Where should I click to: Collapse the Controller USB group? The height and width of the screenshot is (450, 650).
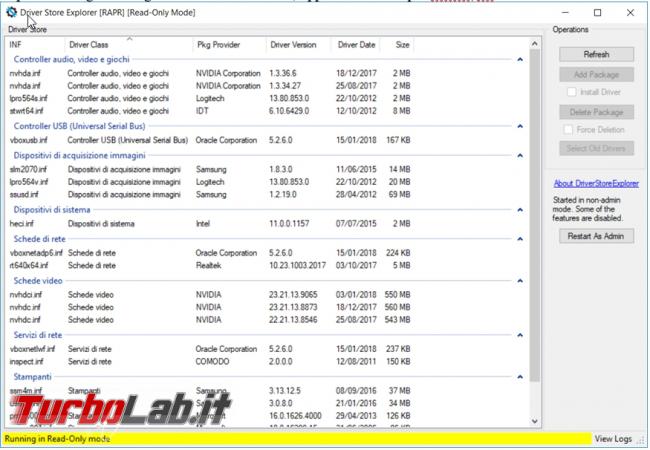coord(520,126)
